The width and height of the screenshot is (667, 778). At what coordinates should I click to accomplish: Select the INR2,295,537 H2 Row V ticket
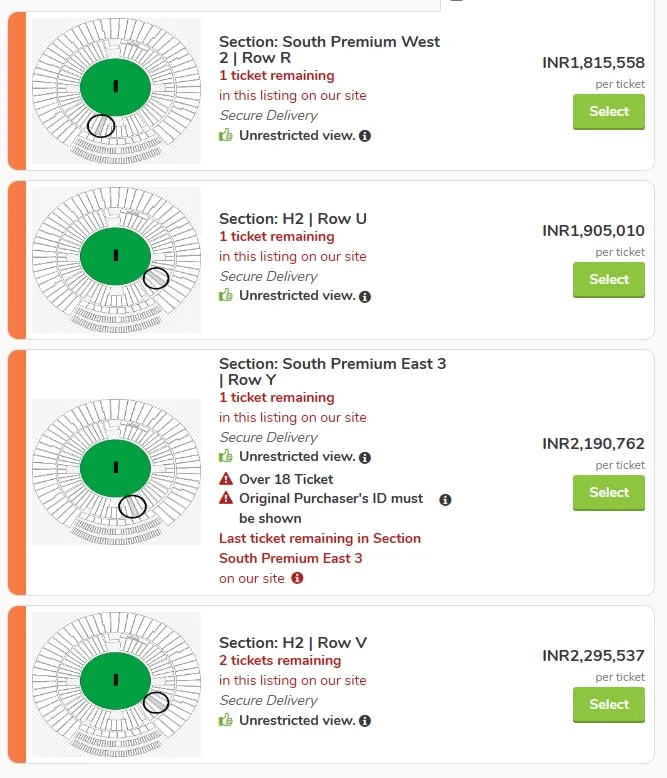click(609, 705)
